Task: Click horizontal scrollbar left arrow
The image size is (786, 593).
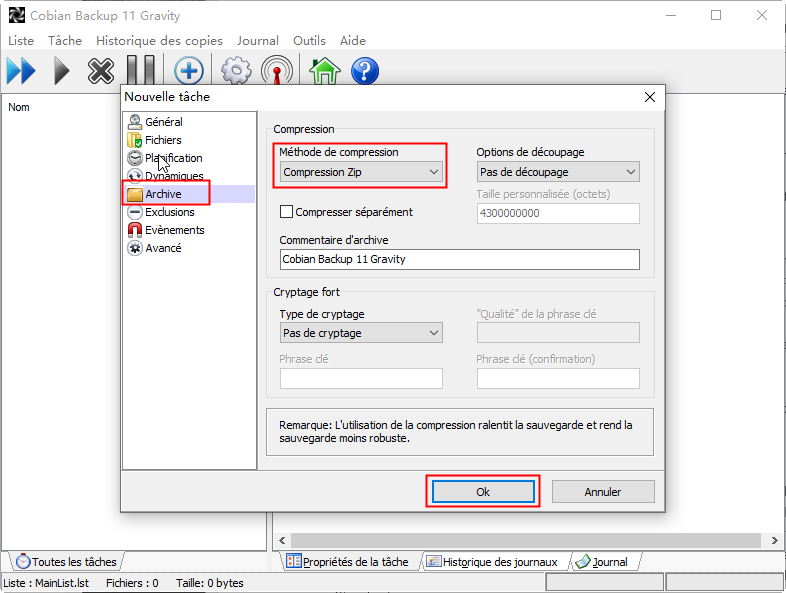Action: point(282,540)
